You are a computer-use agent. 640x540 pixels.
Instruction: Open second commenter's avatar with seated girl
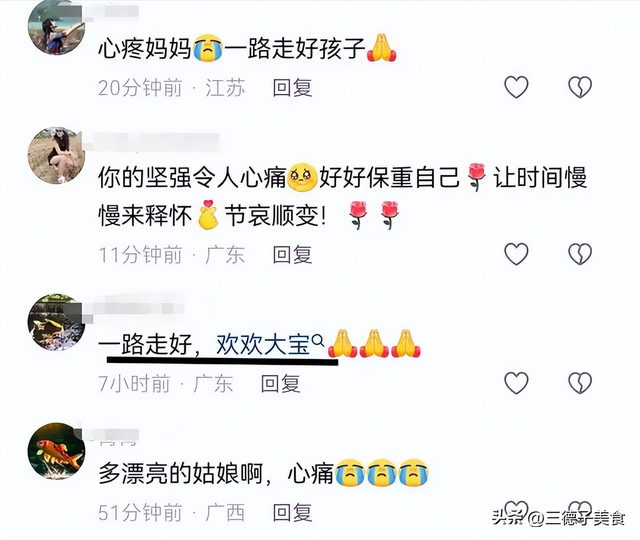[x=56, y=155]
